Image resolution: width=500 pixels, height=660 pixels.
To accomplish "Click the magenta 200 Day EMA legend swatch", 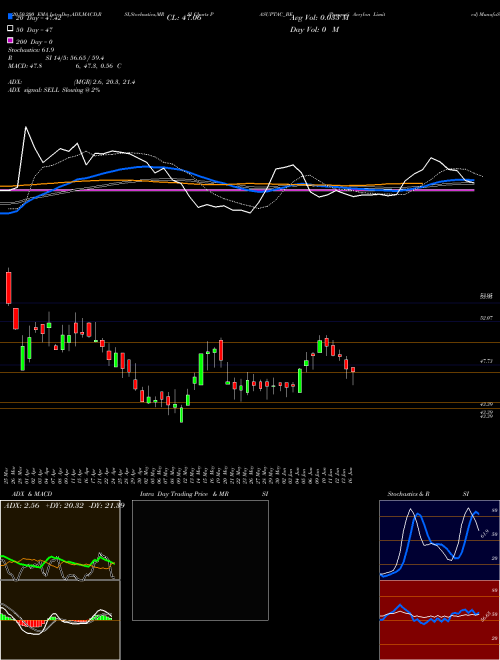I will tap(10, 41).
